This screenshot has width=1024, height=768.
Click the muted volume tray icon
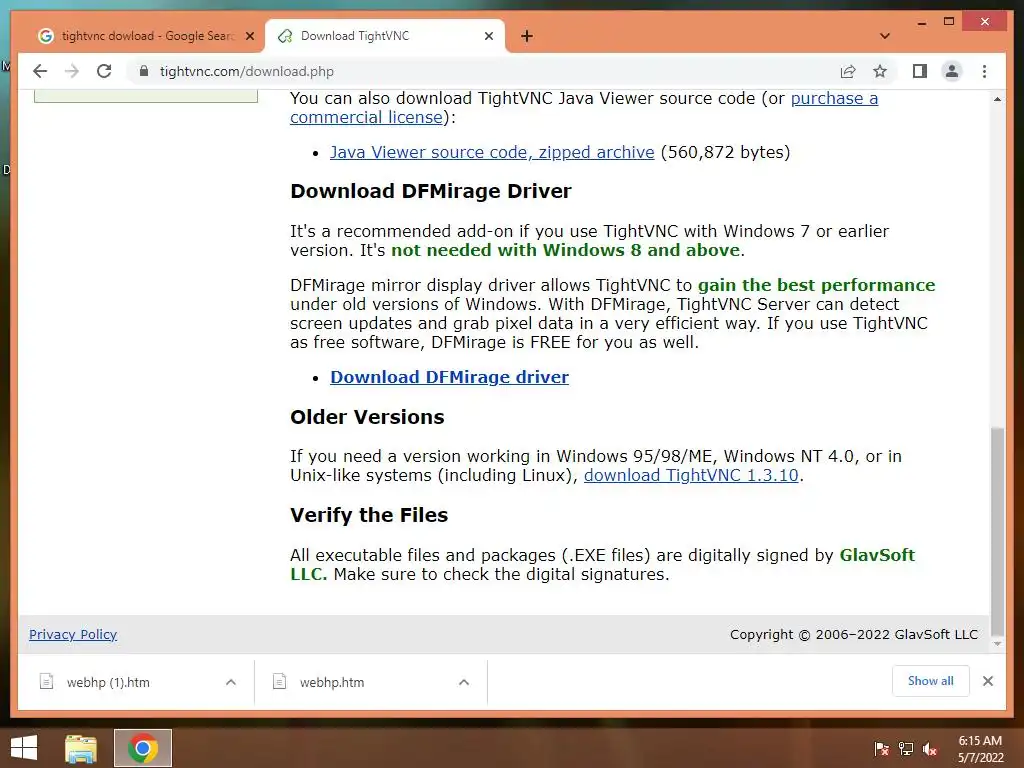(x=930, y=748)
